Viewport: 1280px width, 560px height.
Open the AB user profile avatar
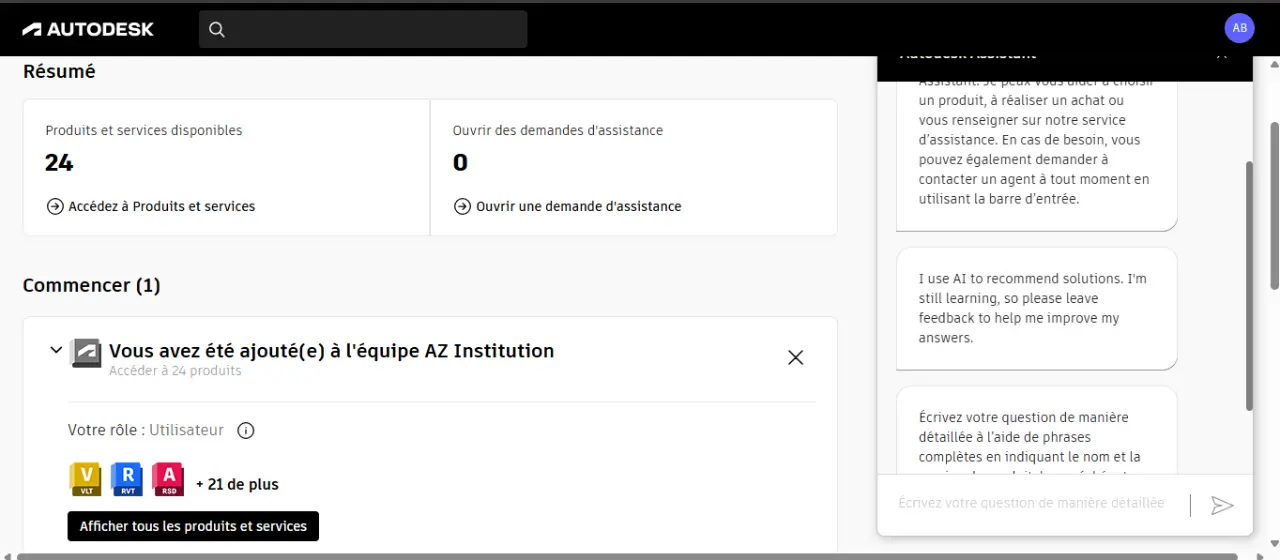[1240, 28]
